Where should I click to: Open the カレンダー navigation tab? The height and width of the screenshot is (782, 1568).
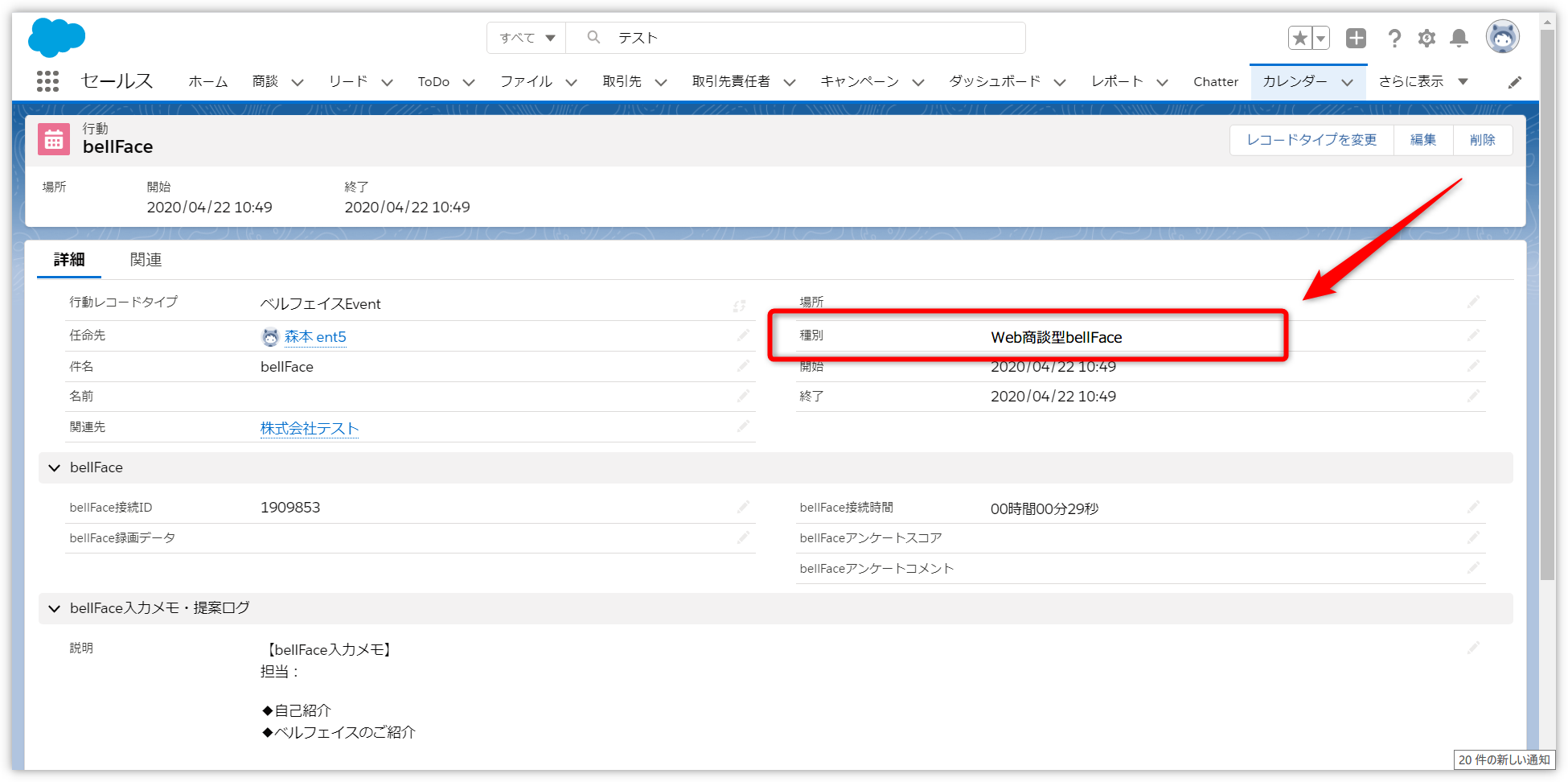[x=1295, y=81]
